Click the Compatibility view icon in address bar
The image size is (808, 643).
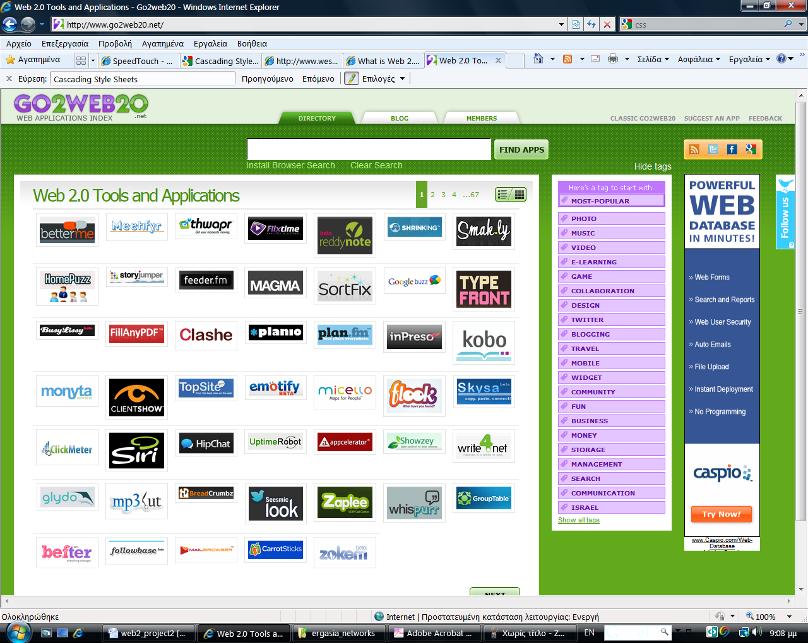(576, 24)
